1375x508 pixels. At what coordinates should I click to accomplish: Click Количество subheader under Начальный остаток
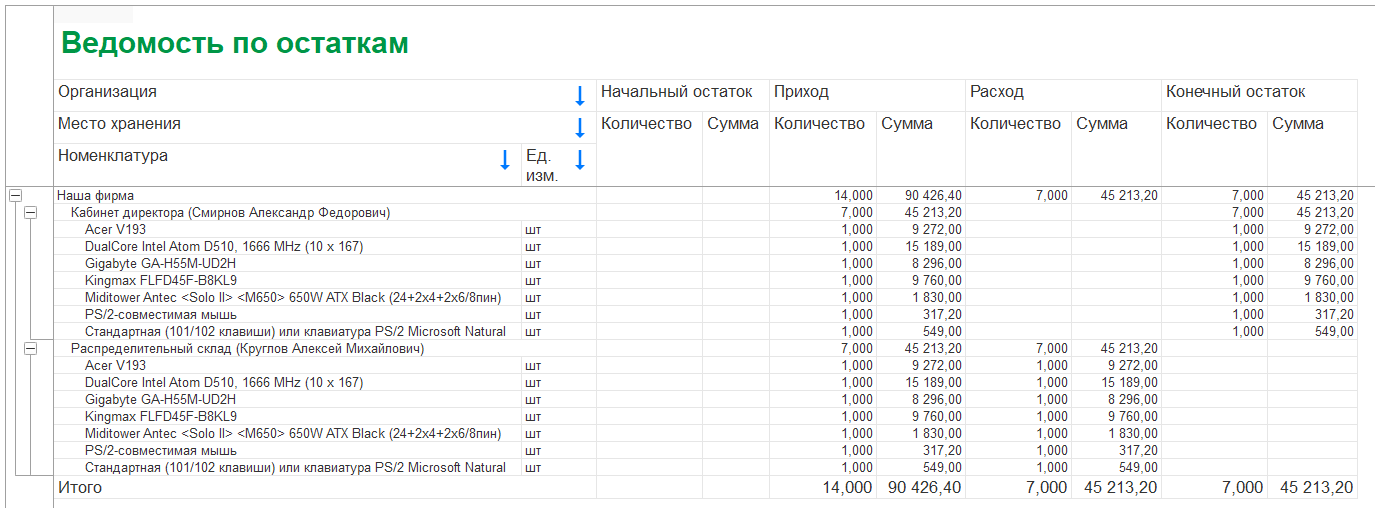[650, 149]
